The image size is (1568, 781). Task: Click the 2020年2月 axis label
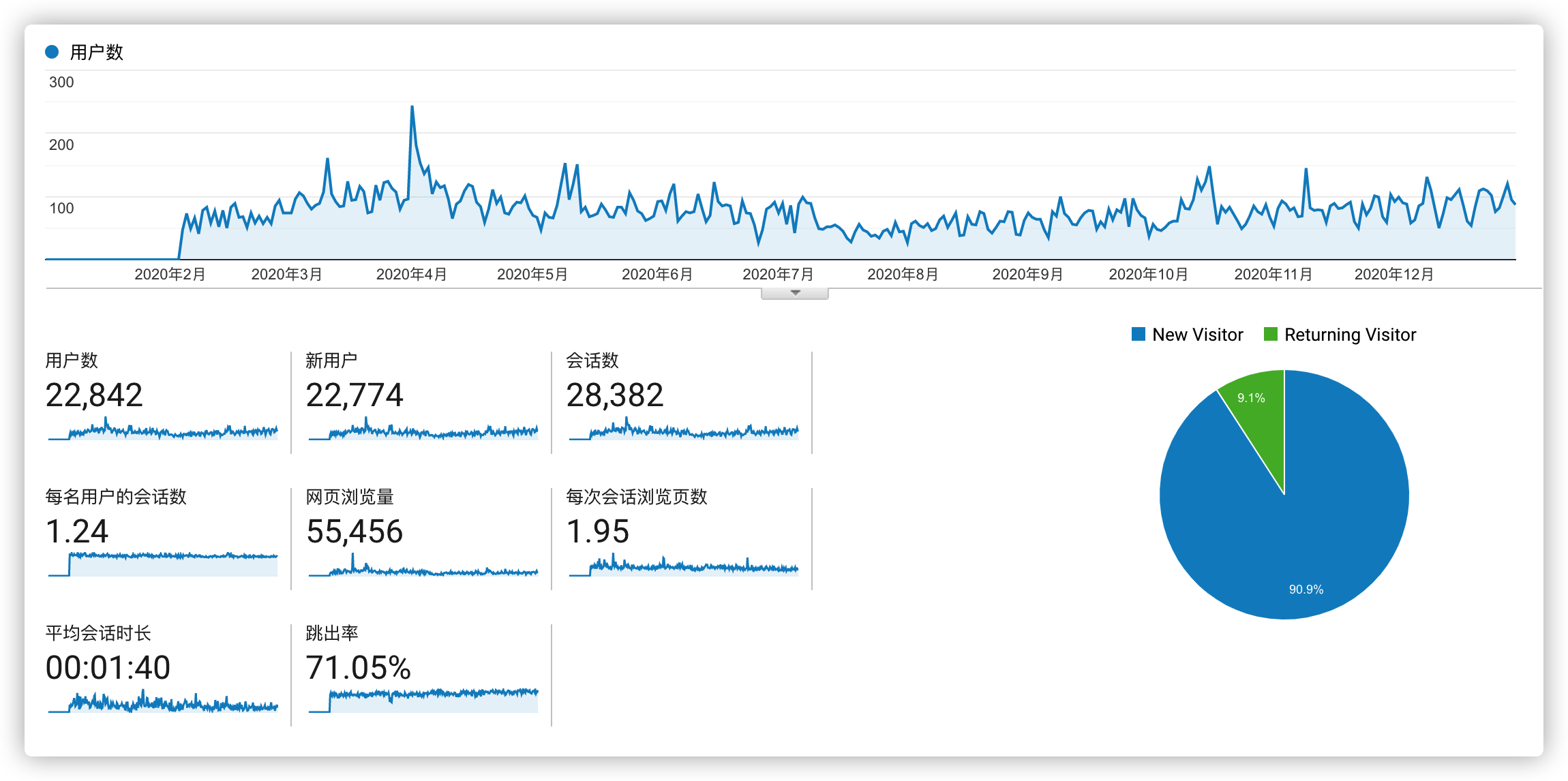(x=170, y=274)
